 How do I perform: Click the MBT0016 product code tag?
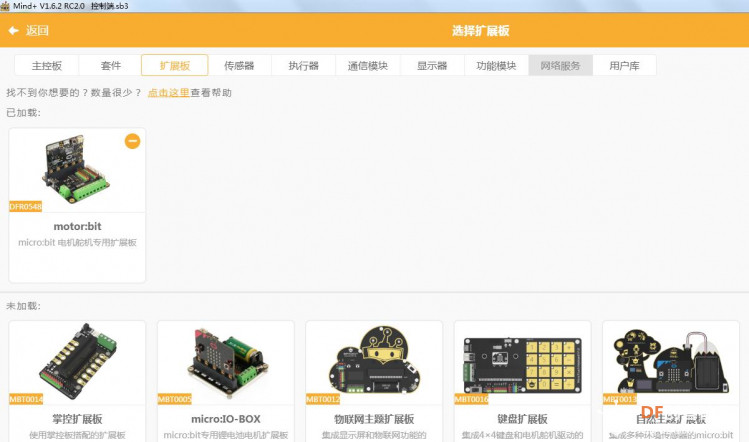tap(471, 399)
